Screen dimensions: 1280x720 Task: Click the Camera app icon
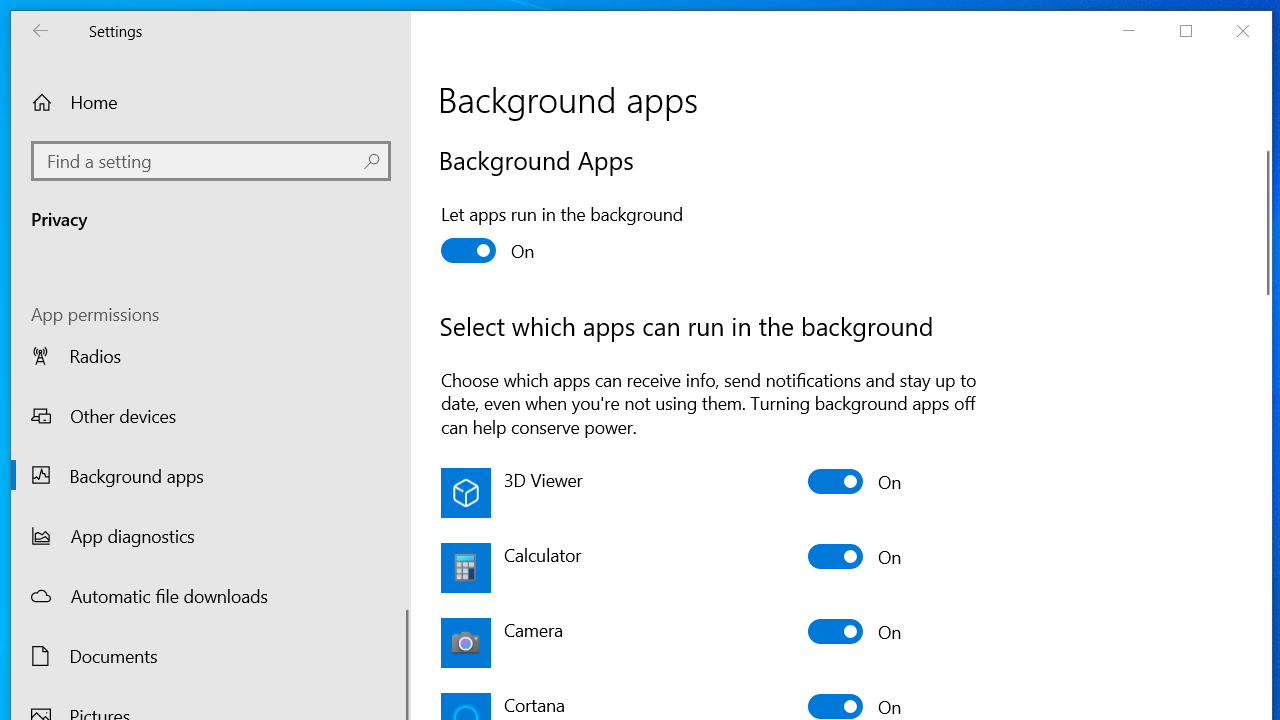466,642
